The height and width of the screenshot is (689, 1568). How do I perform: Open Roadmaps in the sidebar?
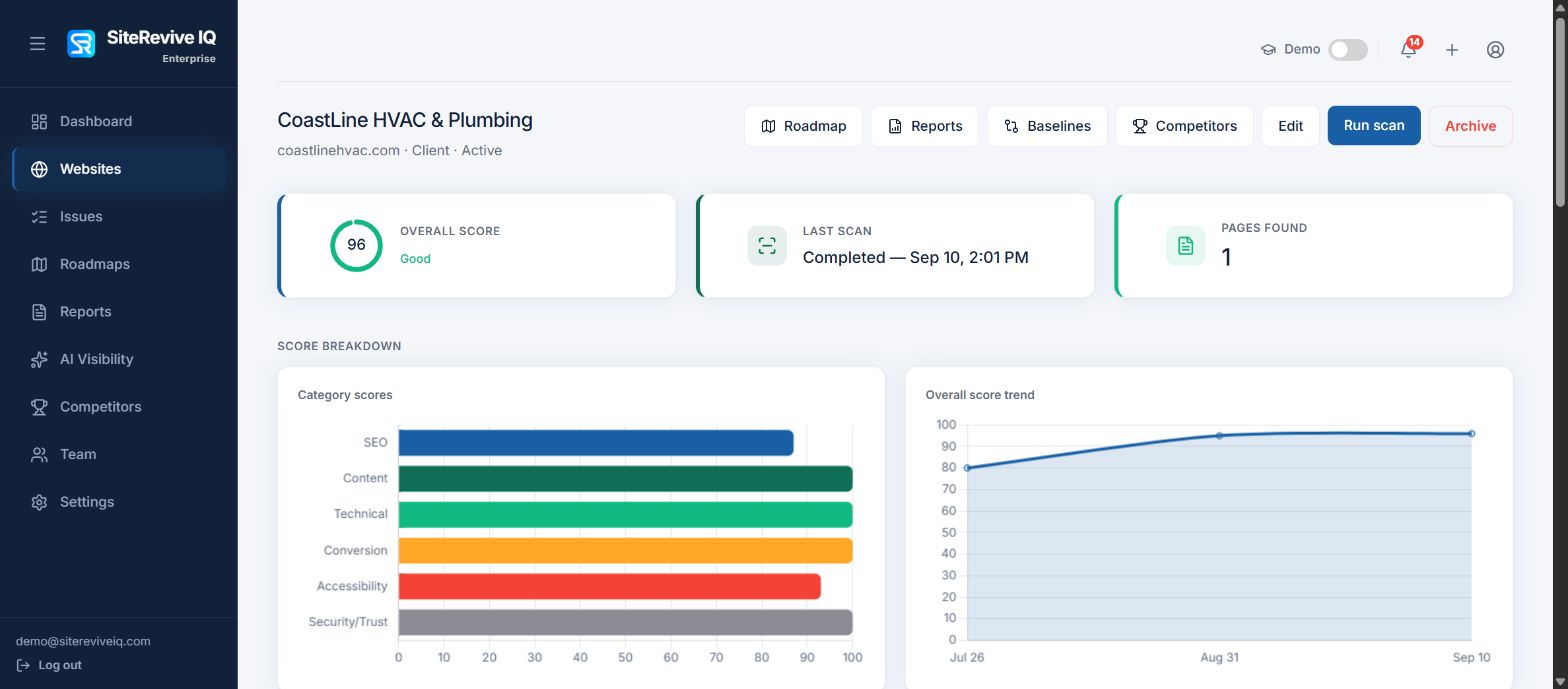tap(119, 264)
